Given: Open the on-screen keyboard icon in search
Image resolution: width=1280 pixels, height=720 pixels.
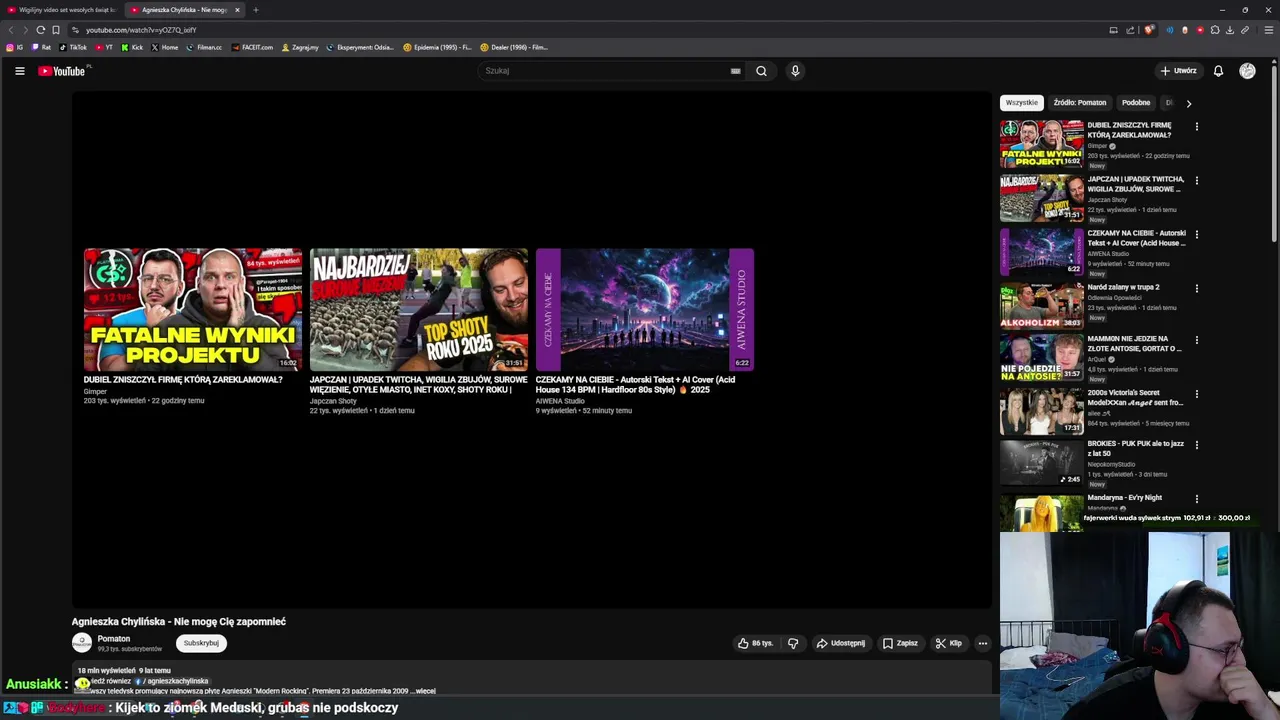Looking at the screenshot, I should (735, 71).
